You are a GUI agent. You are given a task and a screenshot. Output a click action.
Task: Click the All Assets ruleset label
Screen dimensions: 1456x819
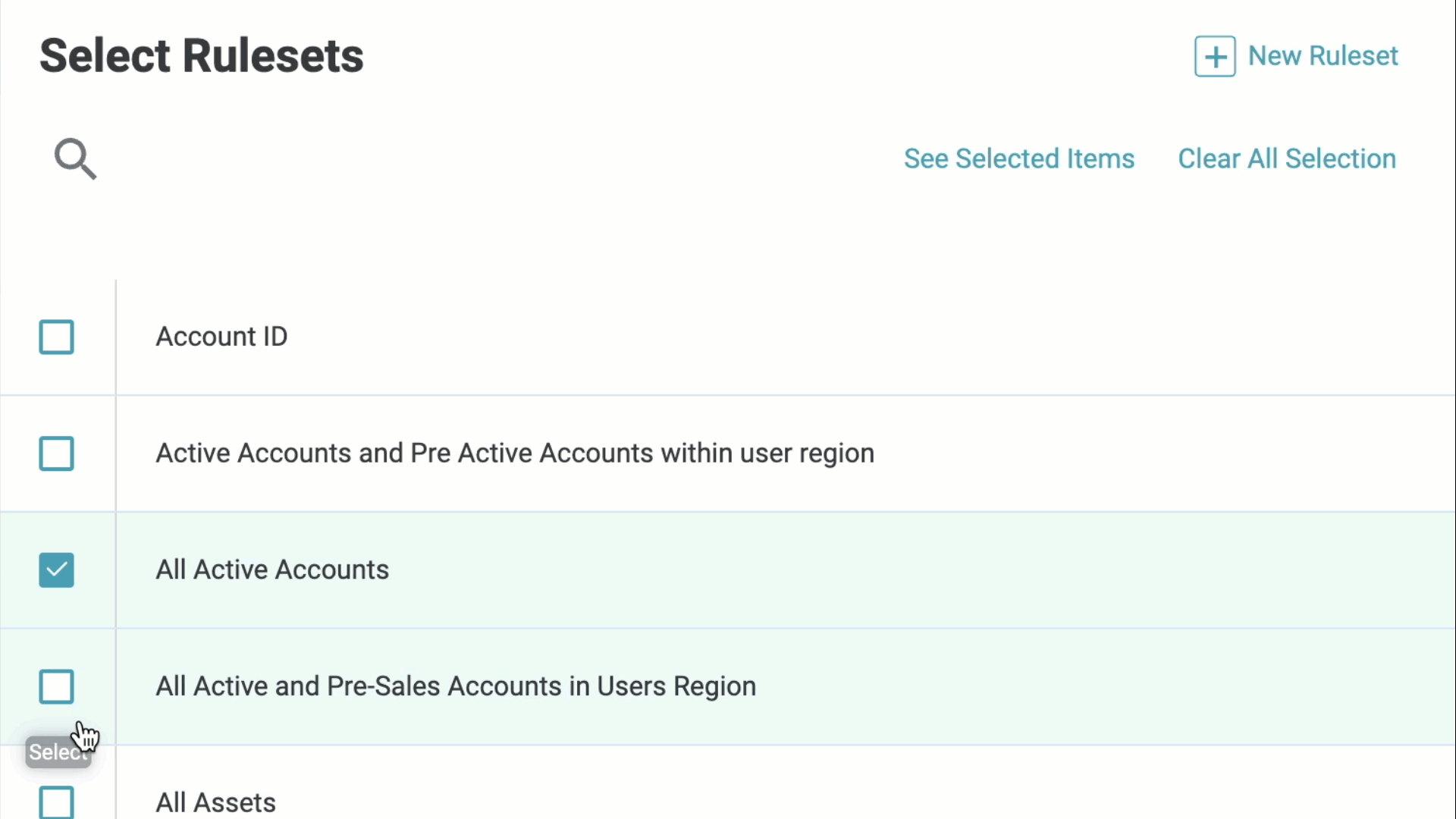(215, 802)
